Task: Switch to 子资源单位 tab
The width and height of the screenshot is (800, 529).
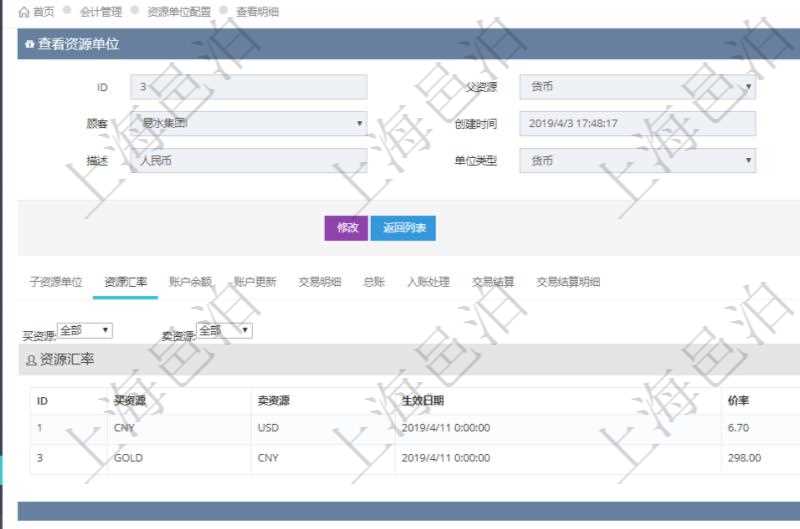Action: pos(56,282)
